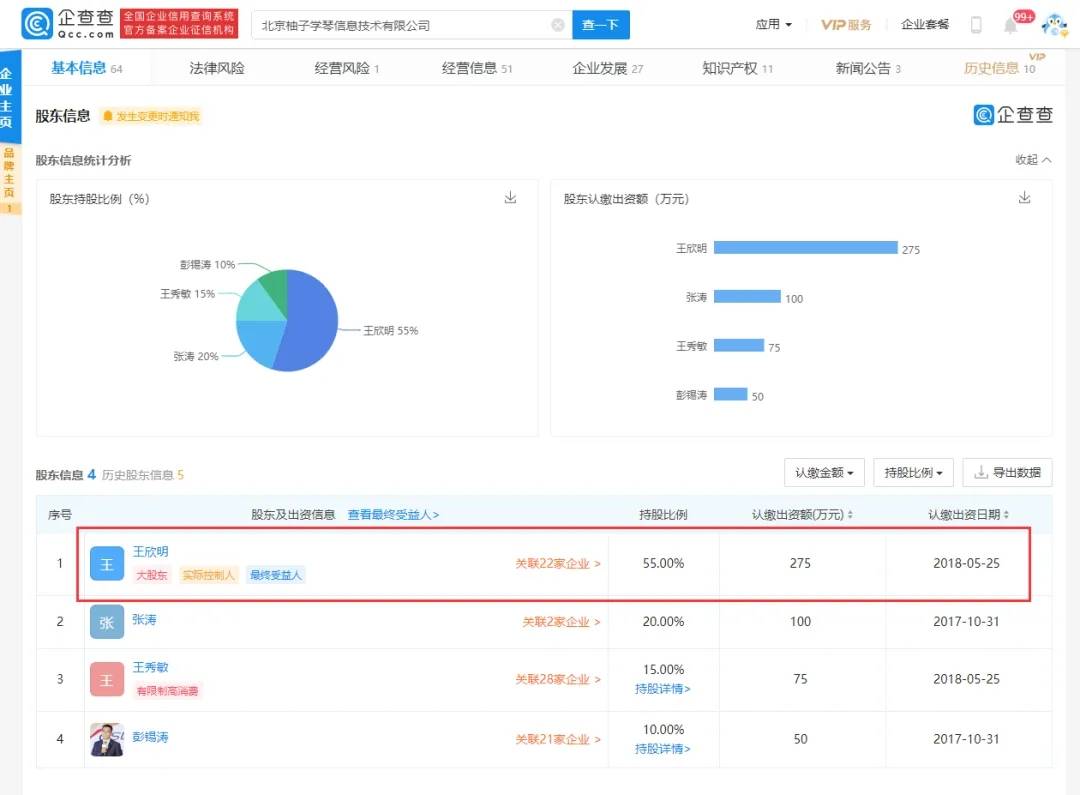Click the 最终受益人 tag under 王欣明

(x=276, y=575)
